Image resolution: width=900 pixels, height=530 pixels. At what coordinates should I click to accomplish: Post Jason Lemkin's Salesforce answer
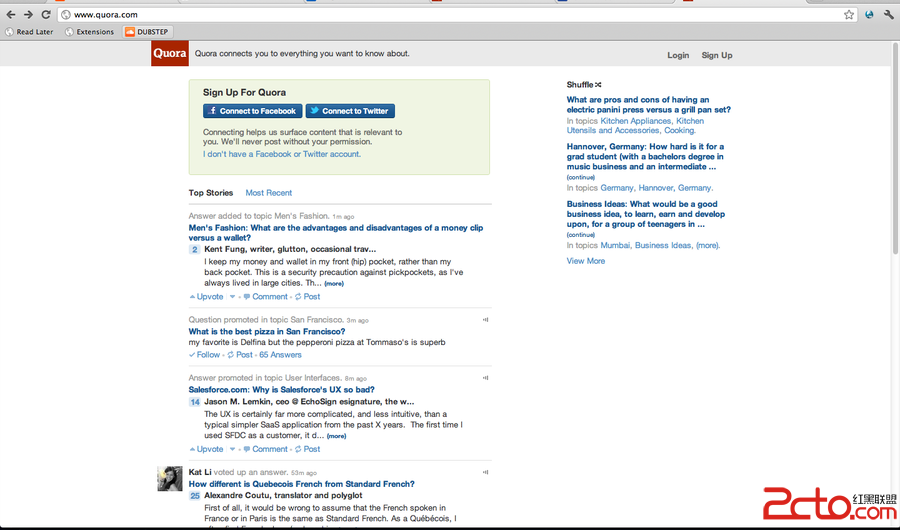(x=308, y=449)
